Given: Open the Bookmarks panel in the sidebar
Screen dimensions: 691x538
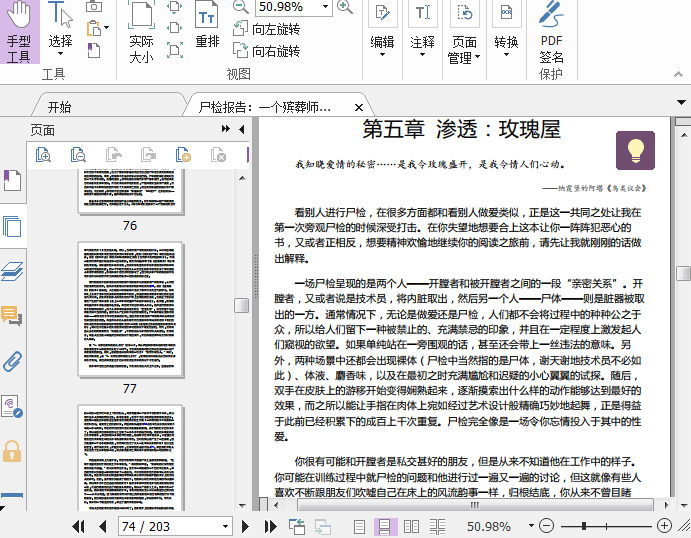Looking at the screenshot, I should [12, 181].
